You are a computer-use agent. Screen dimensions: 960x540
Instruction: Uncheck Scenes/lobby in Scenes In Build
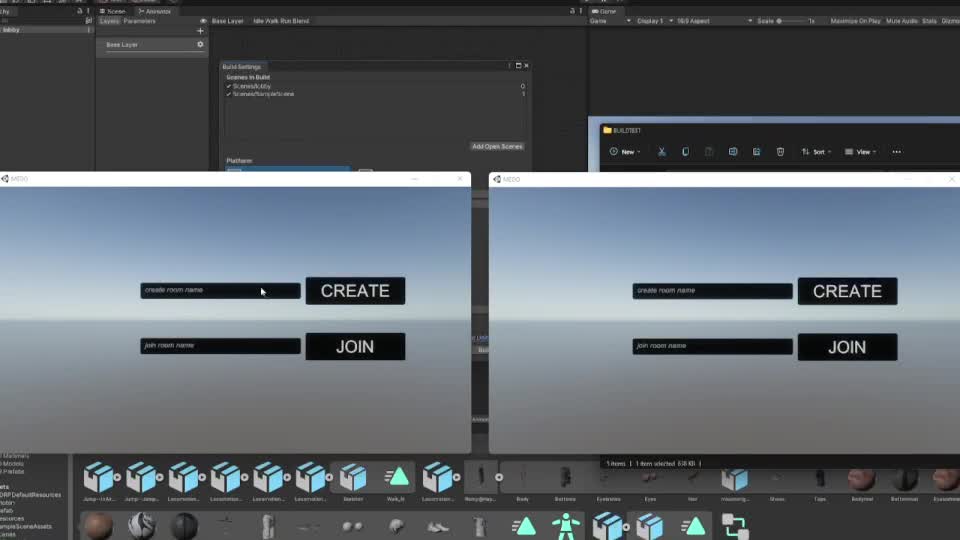(229, 86)
